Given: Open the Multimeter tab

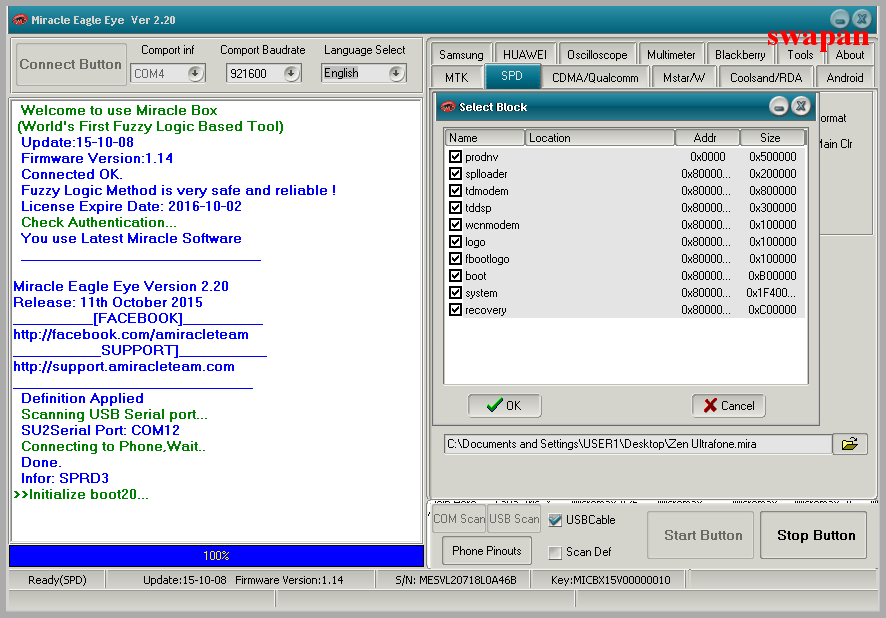Looking at the screenshot, I should point(671,55).
